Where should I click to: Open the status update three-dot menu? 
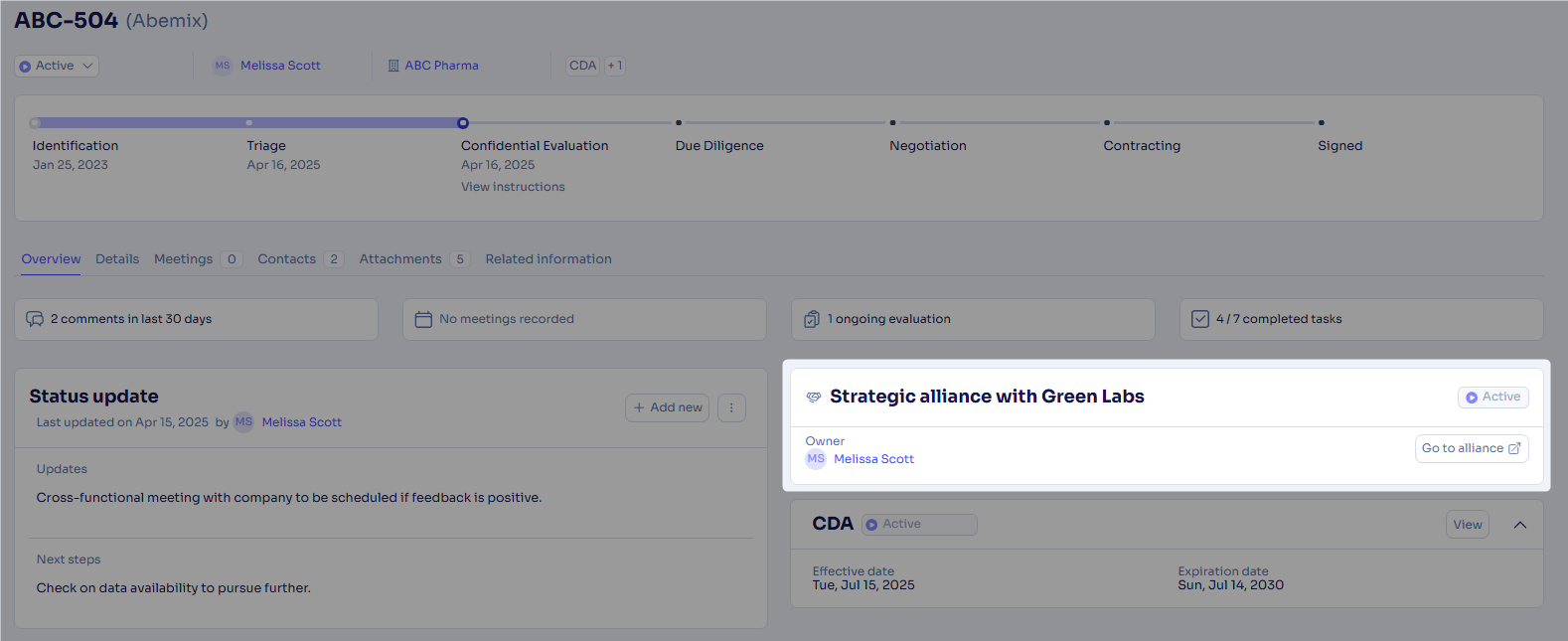pyautogui.click(x=731, y=407)
